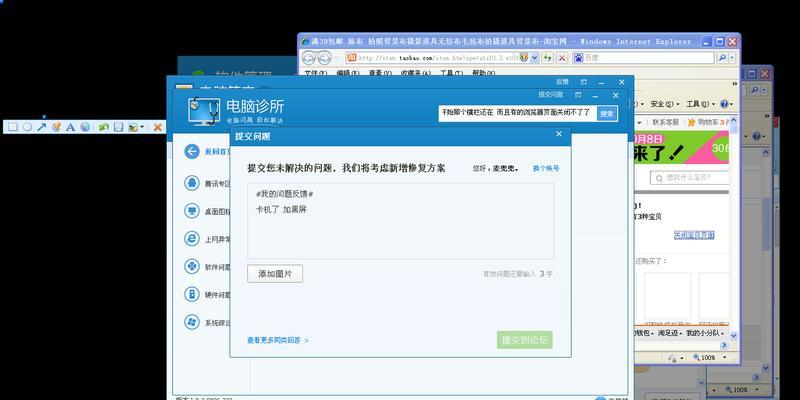
Task: Select the rectangle tool in screenshot toolbar
Action: [13, 127]
